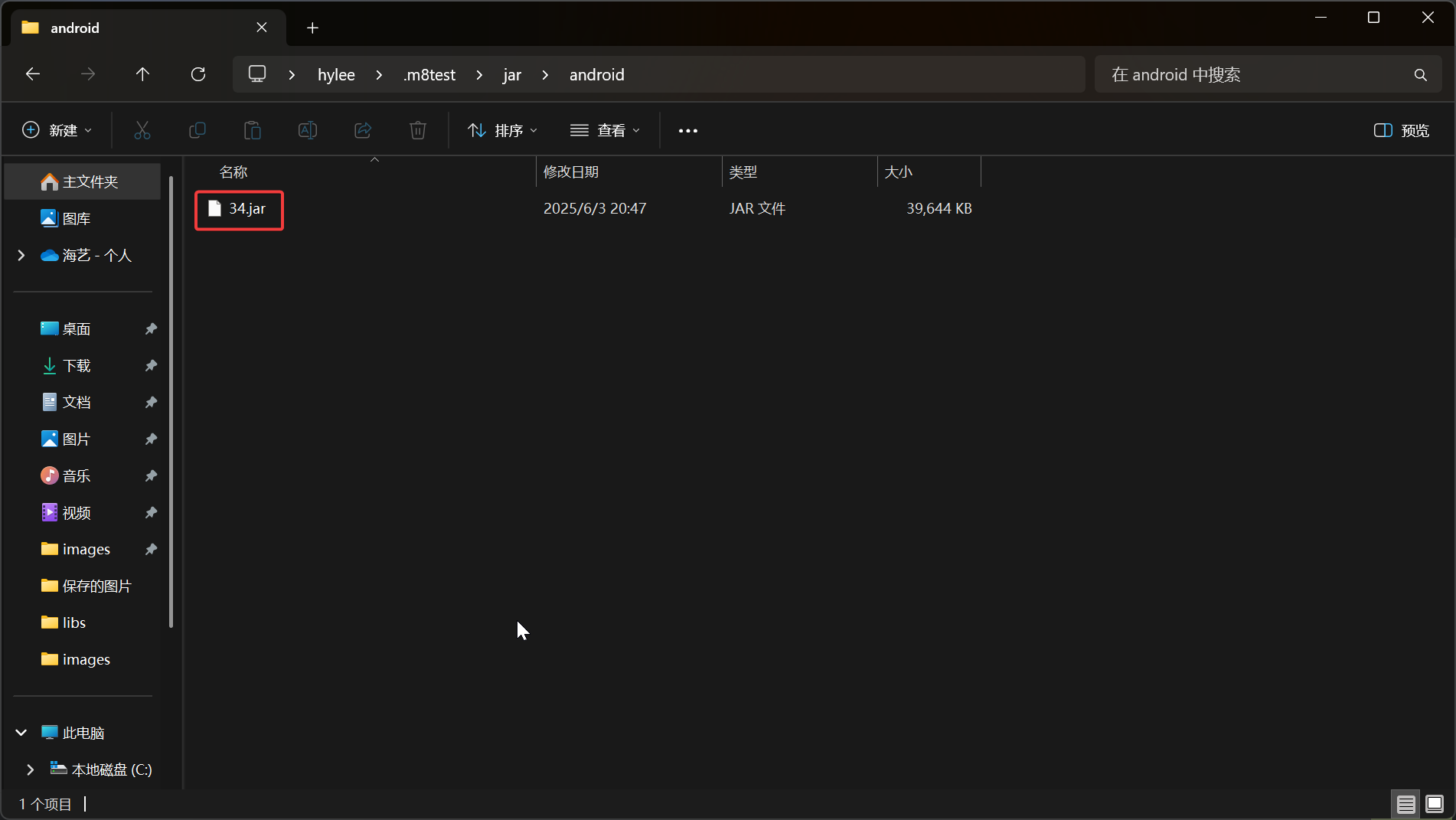Screen dimensions: 1456x820
Task: Open the 新建 dropdown menu
Action: point(57,130)
